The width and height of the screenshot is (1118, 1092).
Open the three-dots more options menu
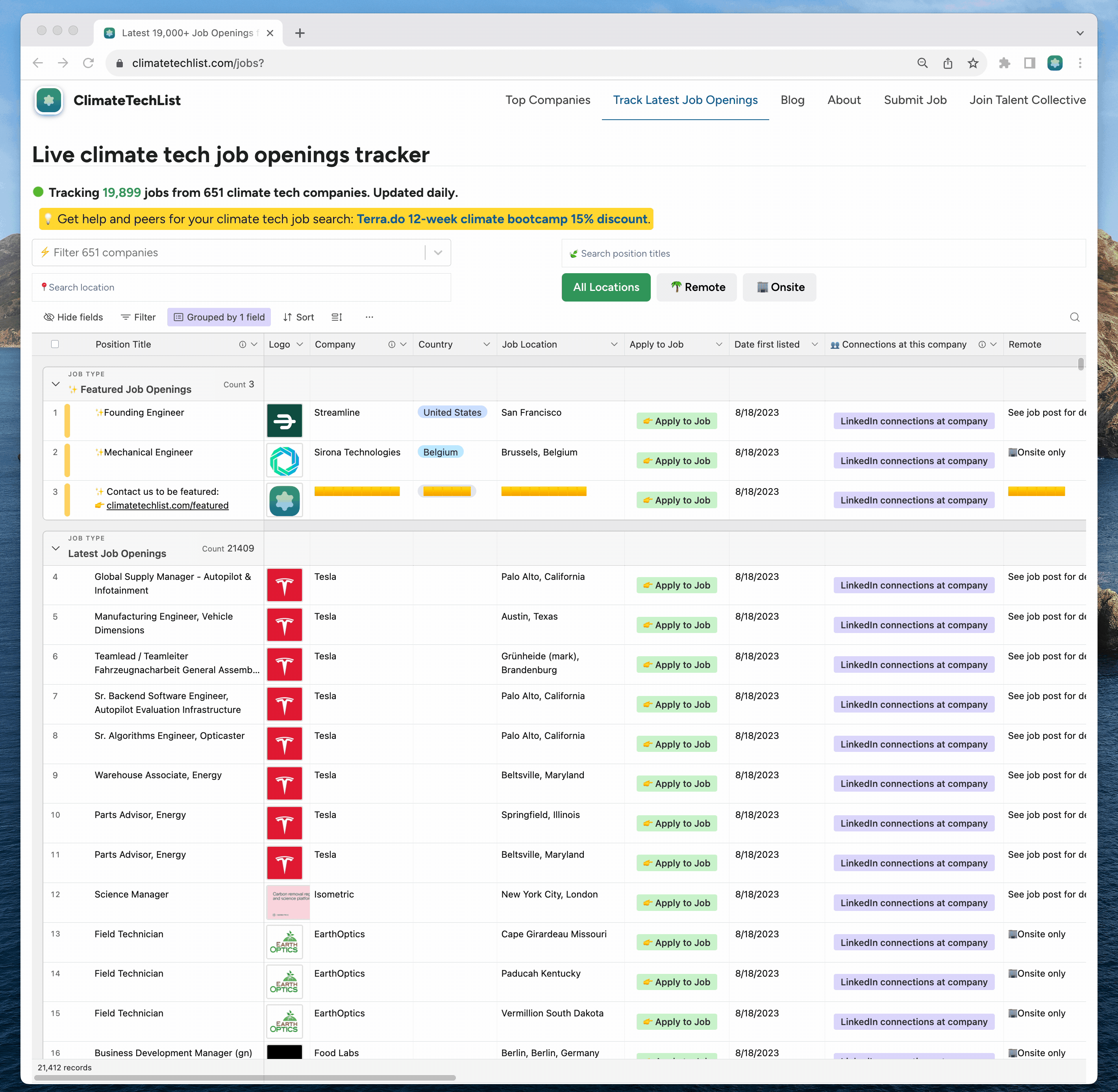click(369, 317)
